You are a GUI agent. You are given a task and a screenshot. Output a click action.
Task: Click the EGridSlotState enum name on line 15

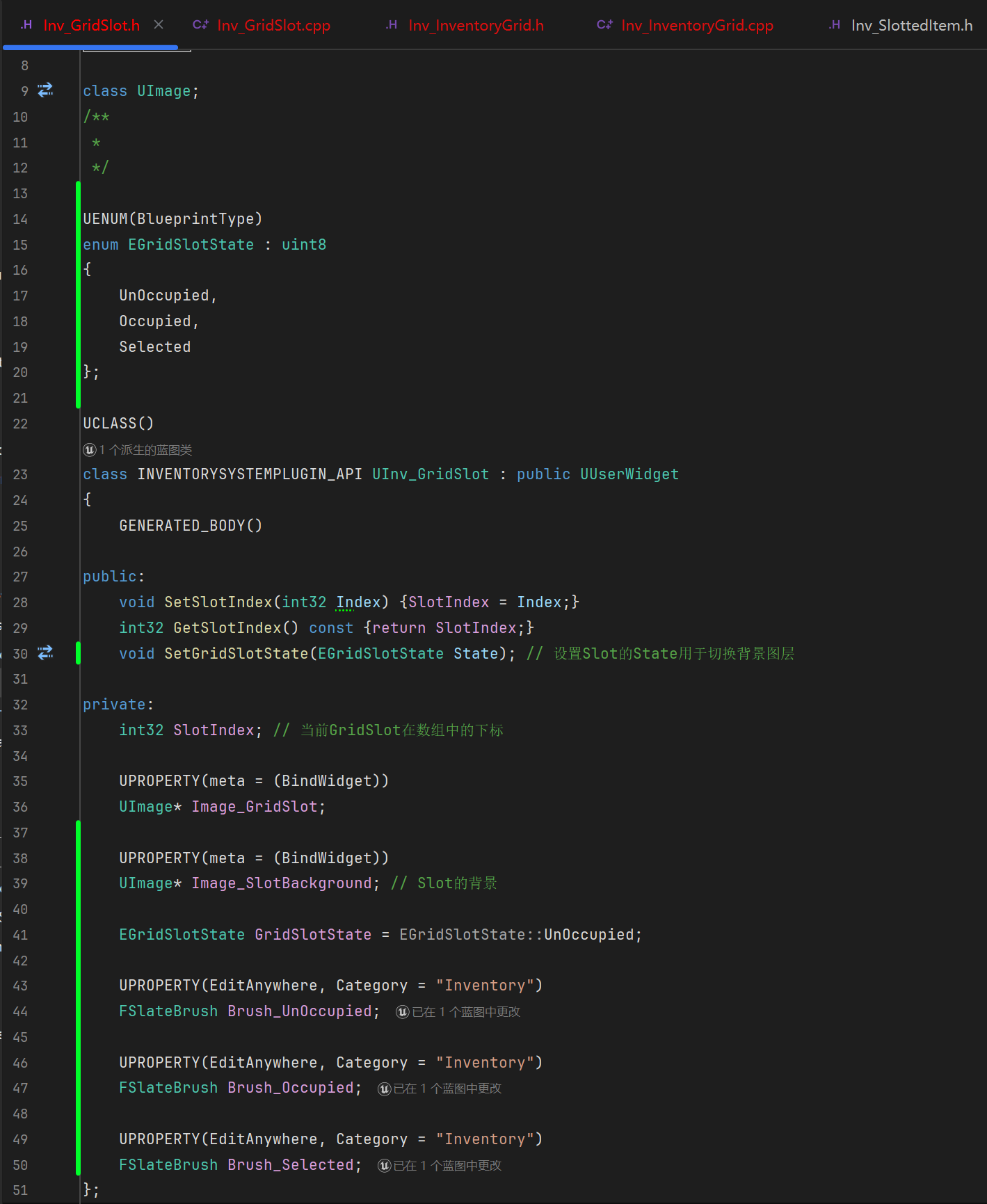coord(191,245)
